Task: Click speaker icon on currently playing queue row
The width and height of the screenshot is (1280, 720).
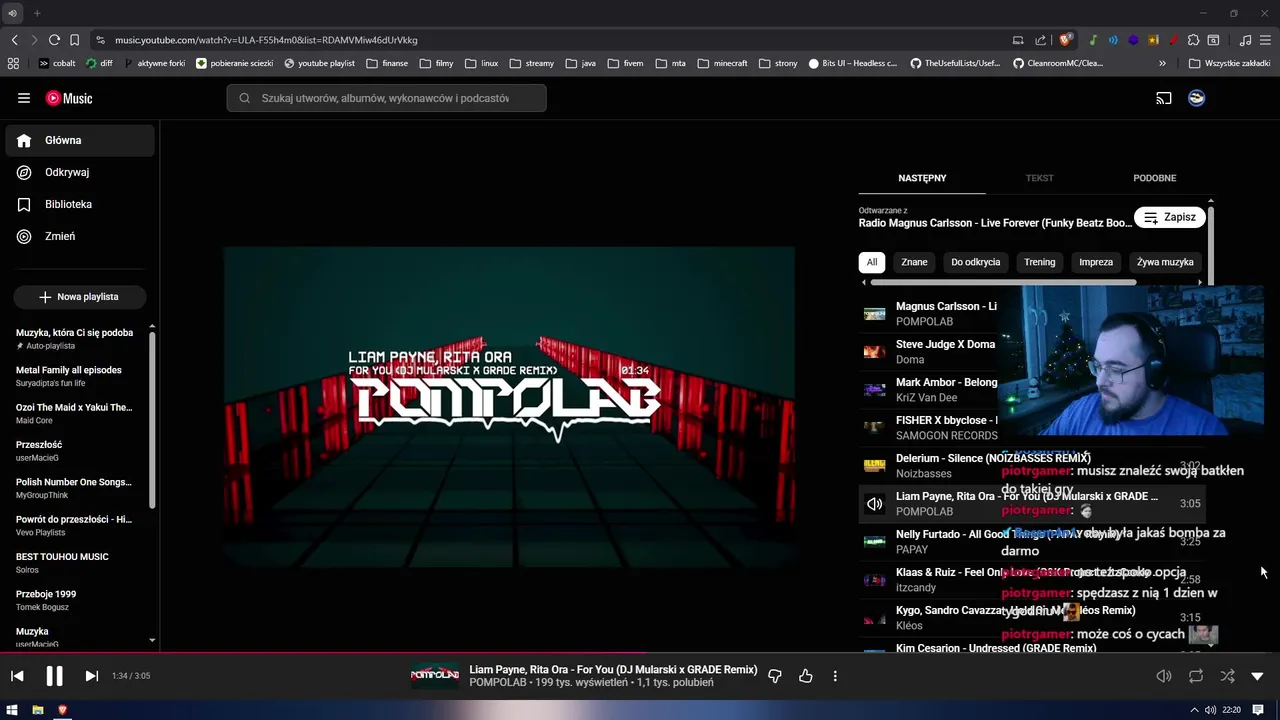Action: (x=875, y=503)
